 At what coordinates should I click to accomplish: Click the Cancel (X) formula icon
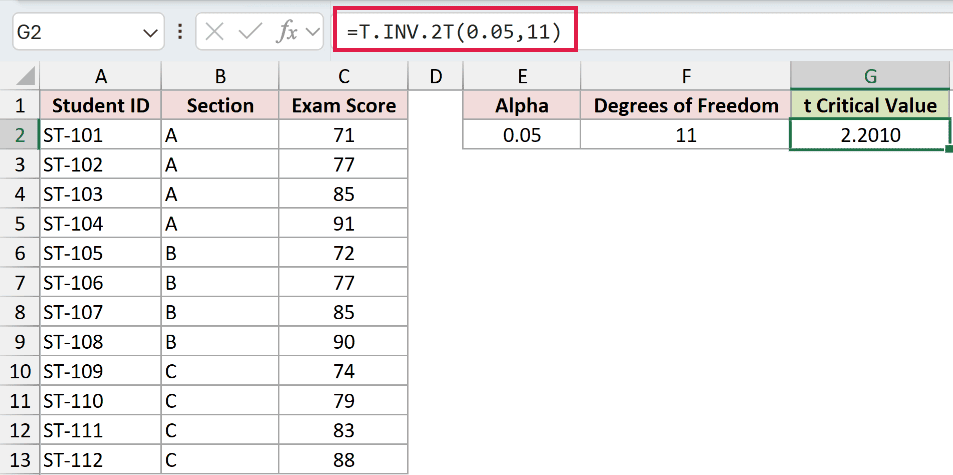tap(215, 32)
